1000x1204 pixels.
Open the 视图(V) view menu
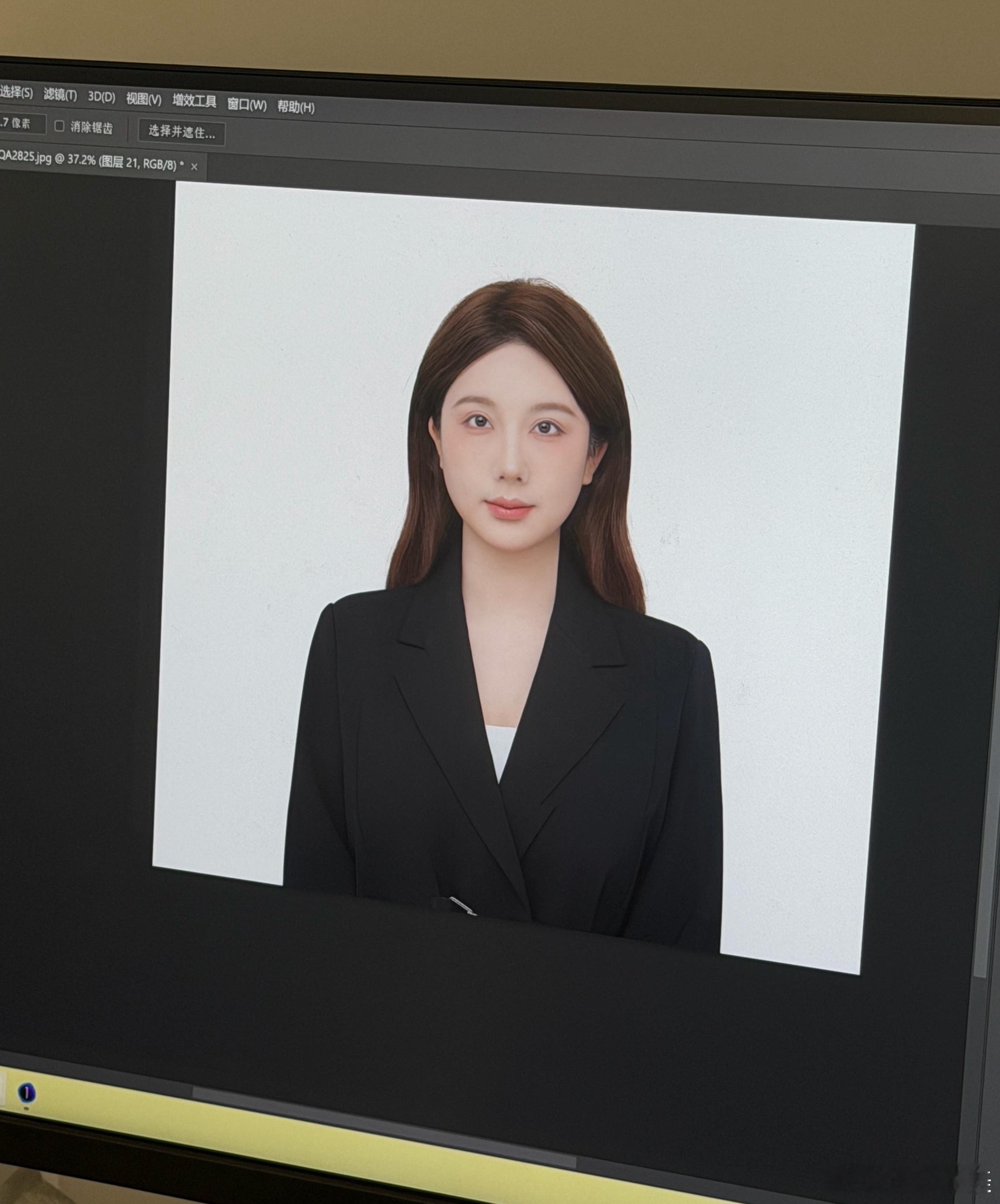(143, 100)
